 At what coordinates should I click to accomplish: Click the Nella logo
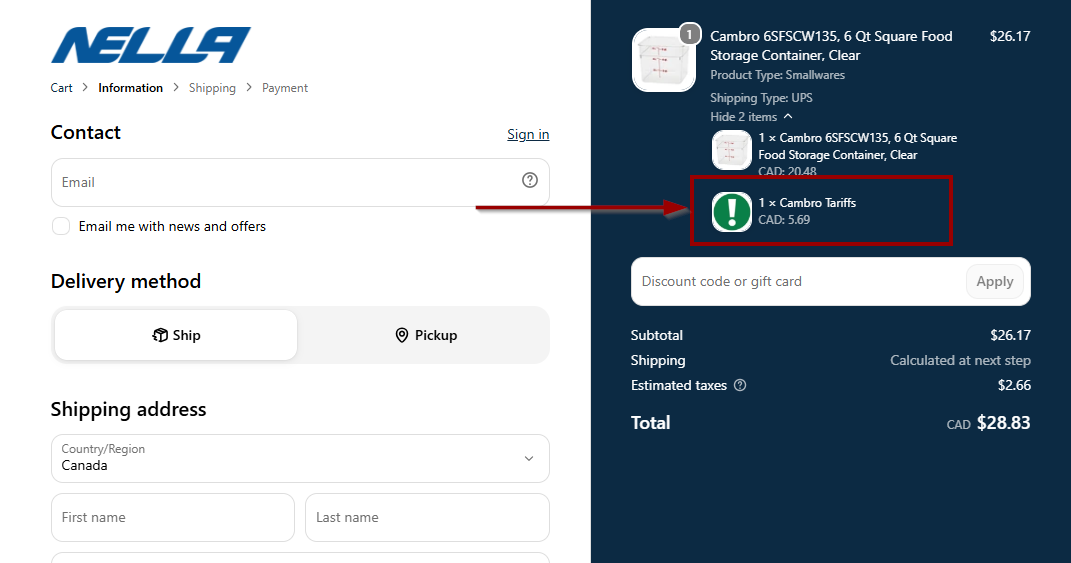150,45
